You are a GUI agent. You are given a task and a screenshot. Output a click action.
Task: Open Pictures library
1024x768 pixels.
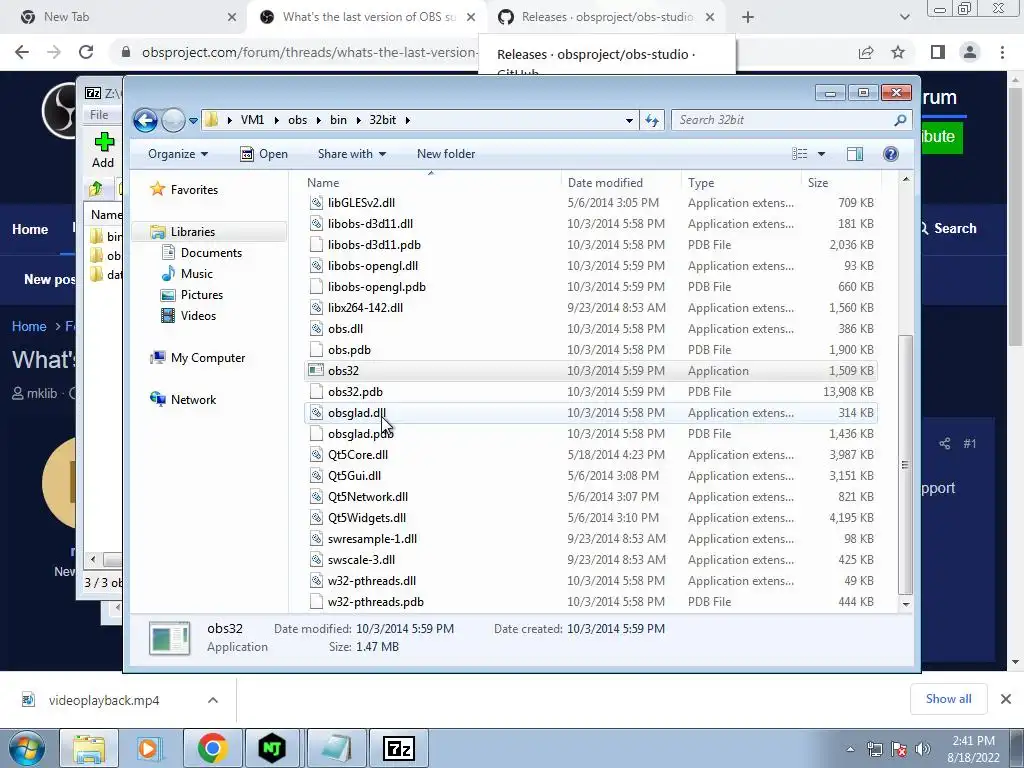[x=202, y=295]
